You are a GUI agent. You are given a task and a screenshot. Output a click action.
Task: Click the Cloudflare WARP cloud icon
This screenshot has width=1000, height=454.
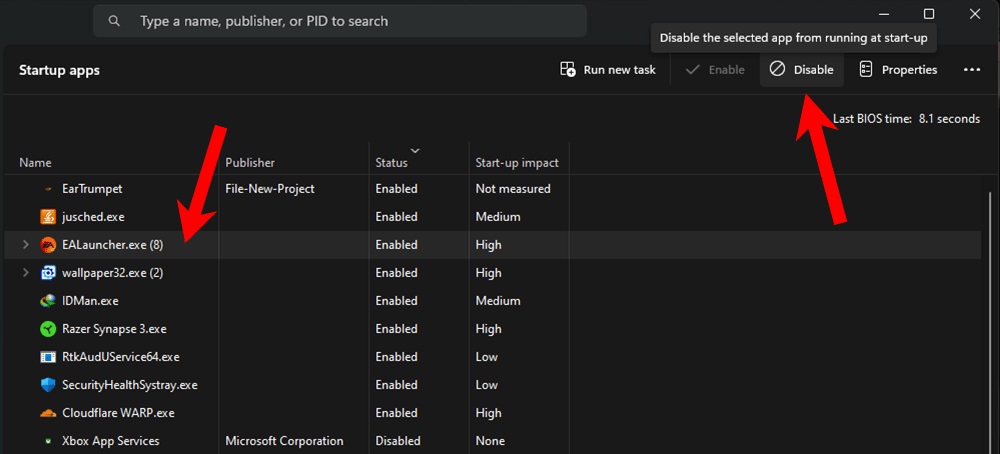(48, 413)
